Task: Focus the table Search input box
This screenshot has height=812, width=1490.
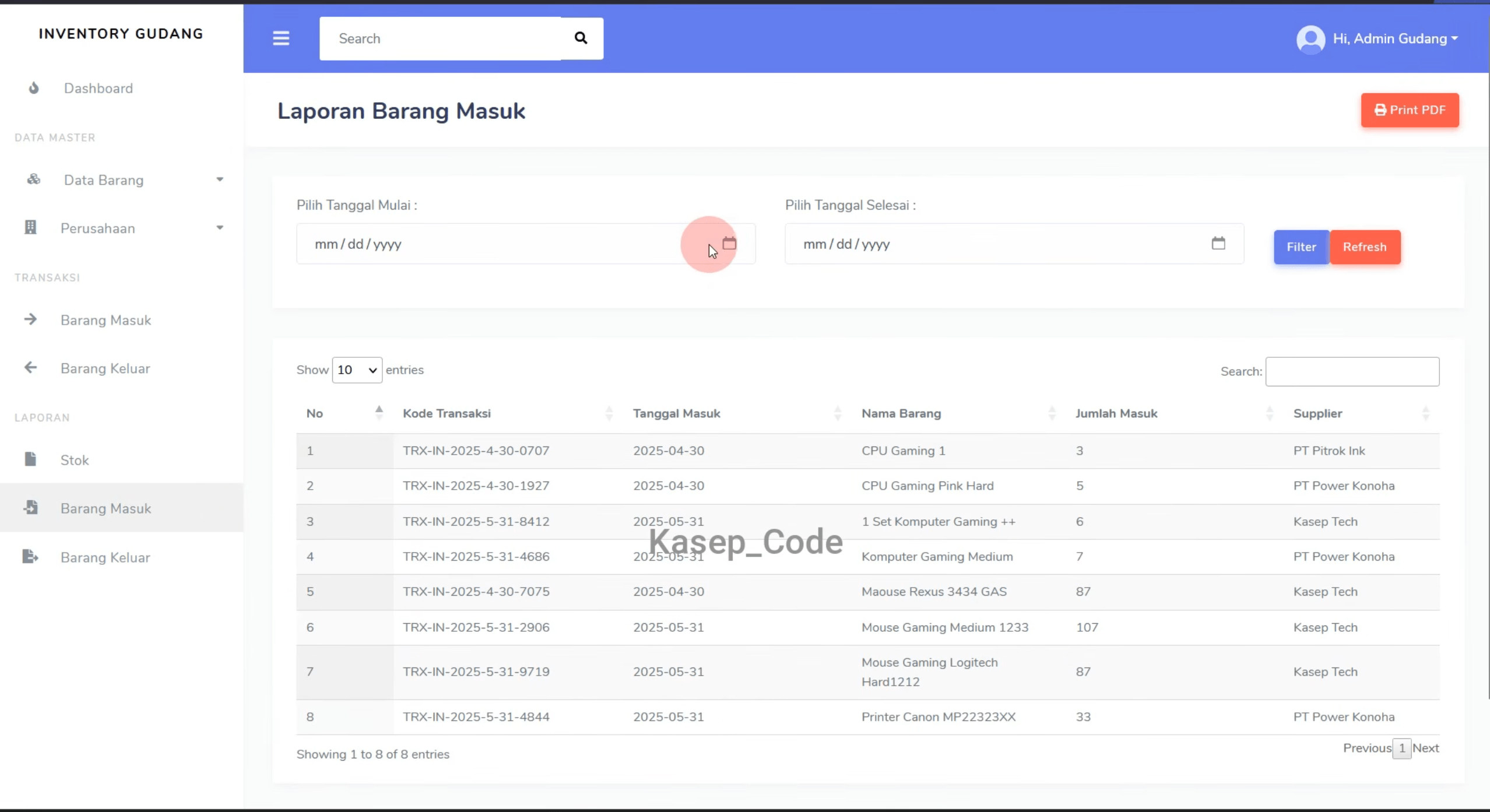Action: pos(1352,371)
